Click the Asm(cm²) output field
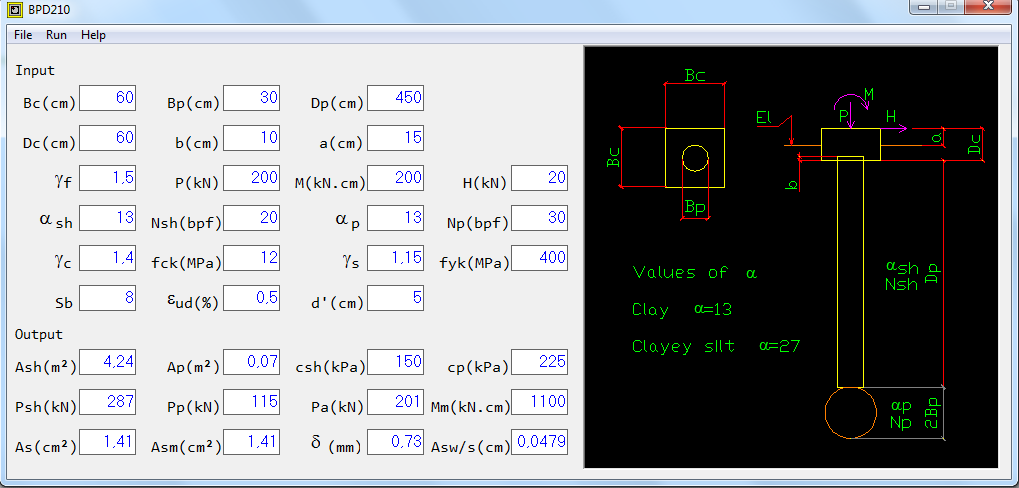The height and width of the screenshot is (488, 1019). coord(252,442)
